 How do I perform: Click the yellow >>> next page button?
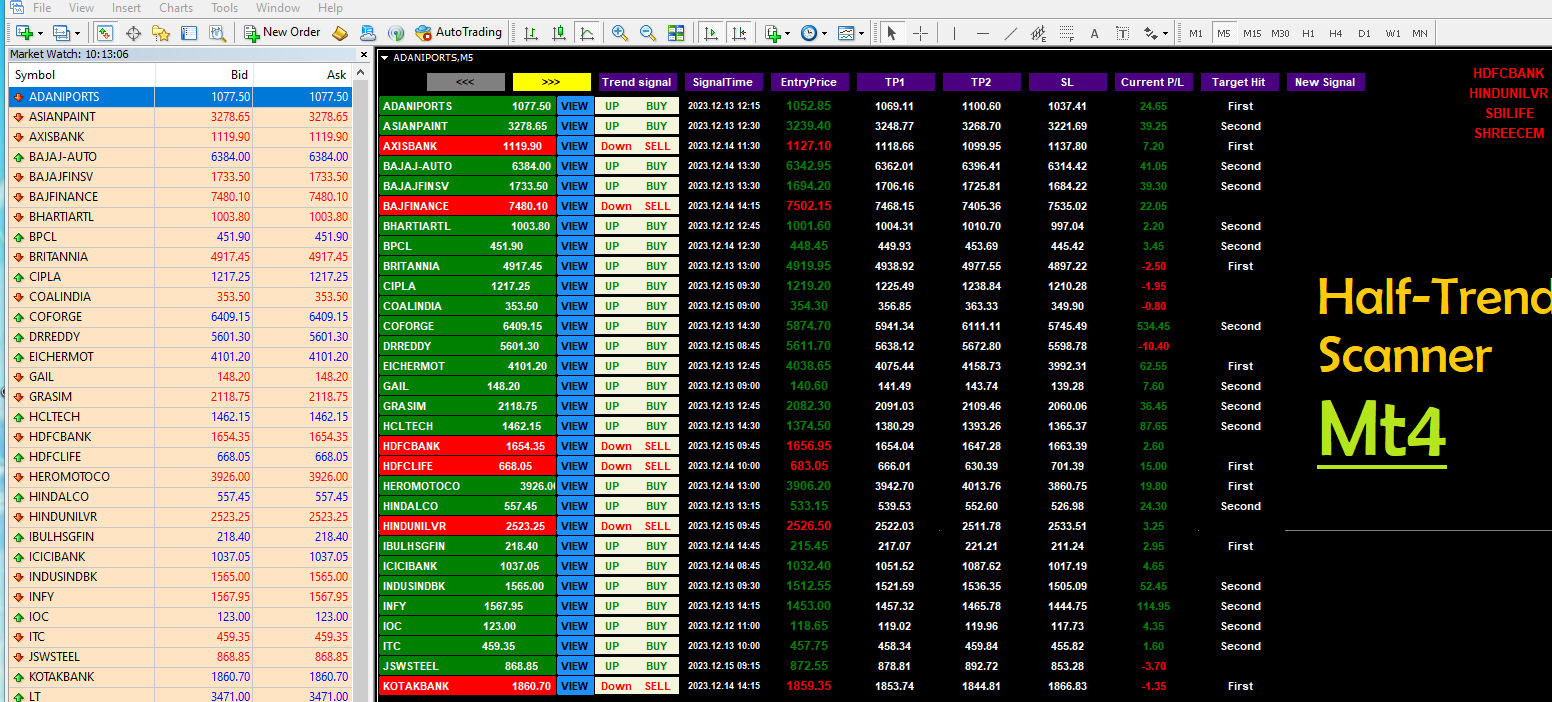552,82
